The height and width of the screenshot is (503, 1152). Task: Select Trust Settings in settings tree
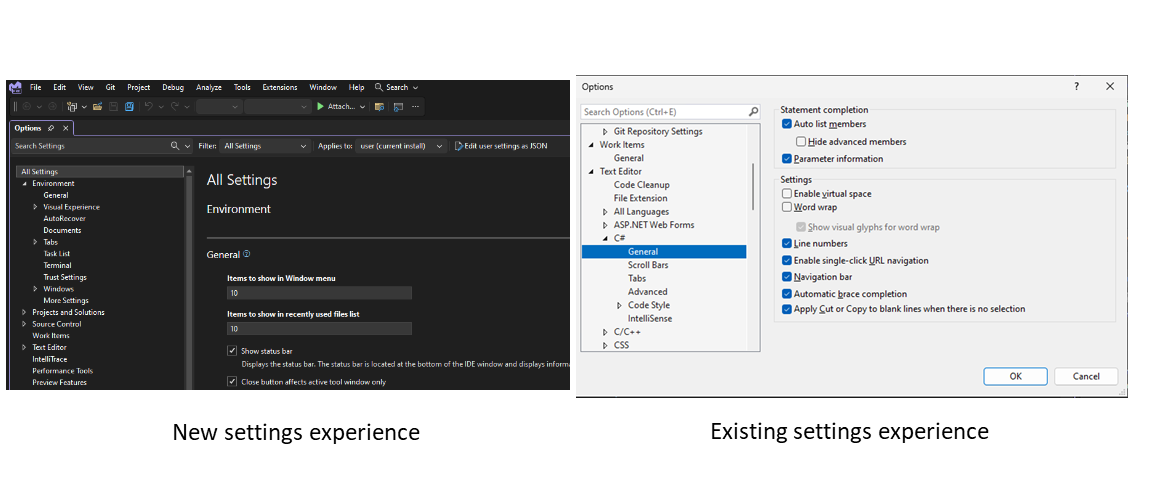point(65,277)
